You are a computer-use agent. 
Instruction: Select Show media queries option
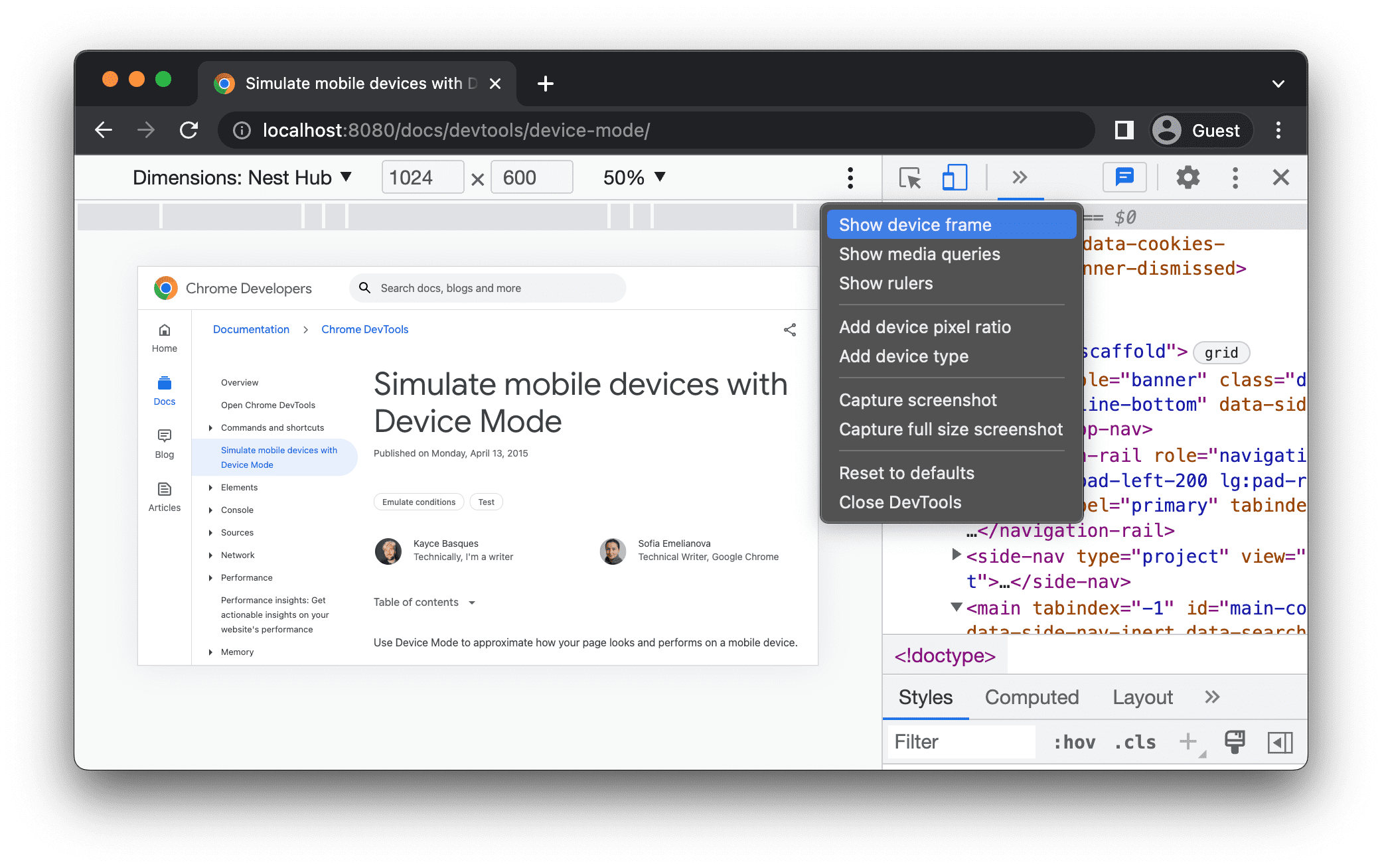pyautogui.click(x=919, y=253)
